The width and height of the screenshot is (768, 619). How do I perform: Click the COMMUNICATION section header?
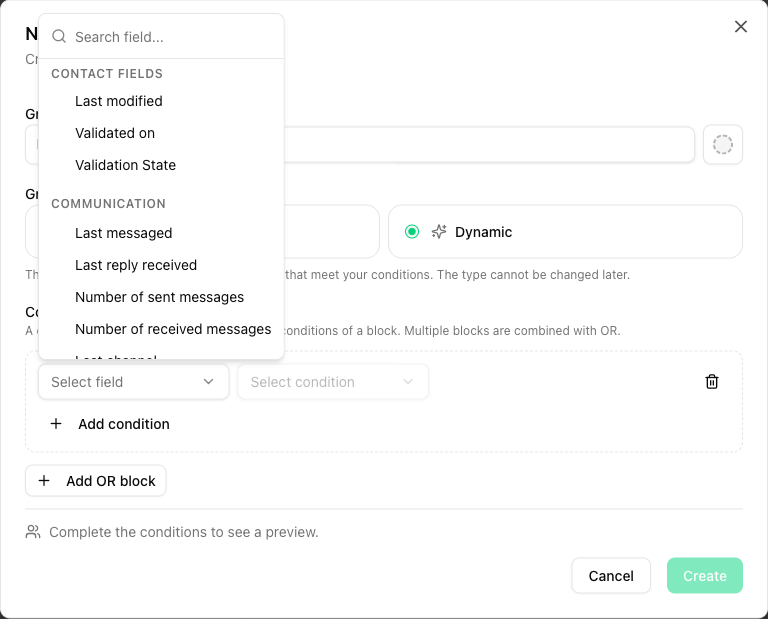pos(108,204)
